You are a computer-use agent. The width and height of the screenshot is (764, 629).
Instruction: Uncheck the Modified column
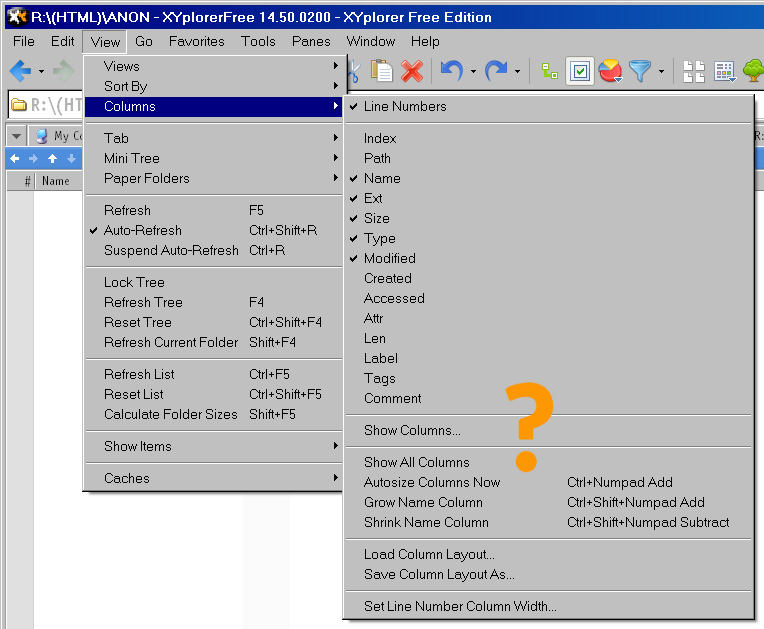[x=548, y=258]
